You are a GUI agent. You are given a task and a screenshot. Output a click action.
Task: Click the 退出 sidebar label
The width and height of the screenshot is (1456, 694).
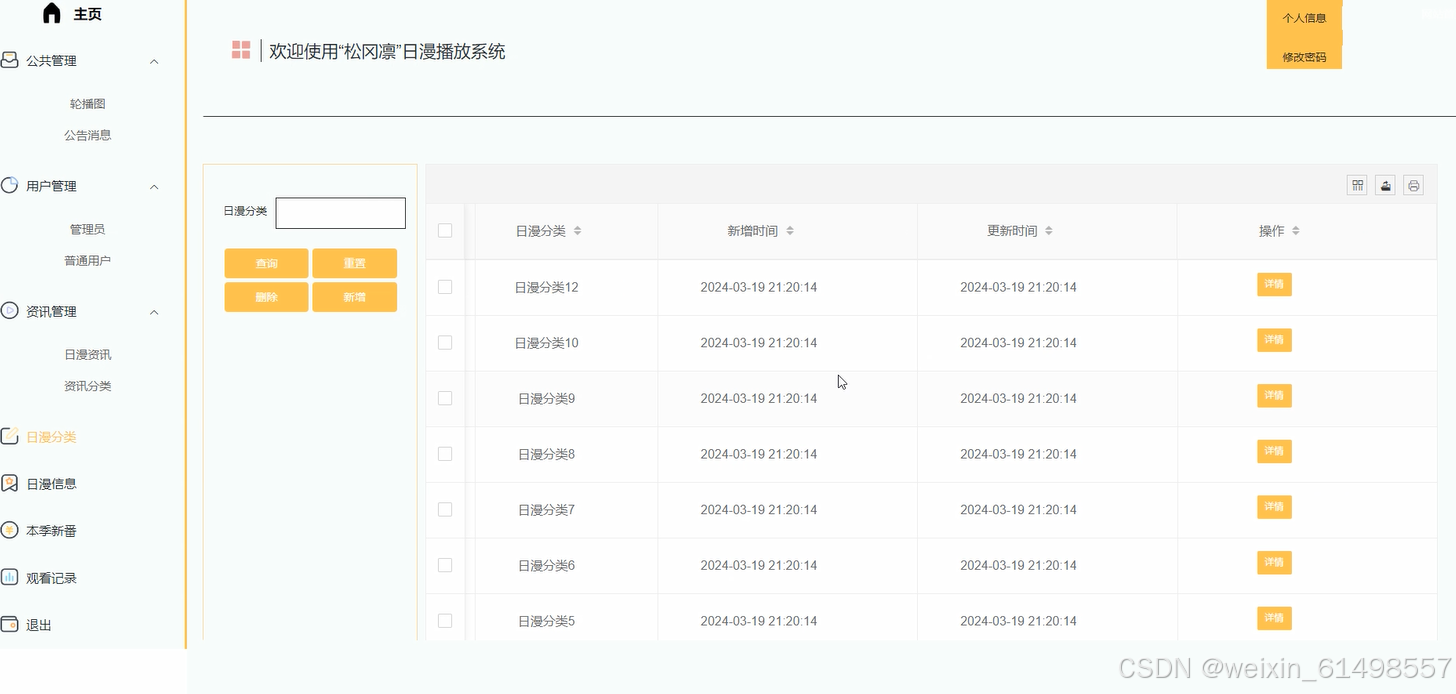coord(39,625)
